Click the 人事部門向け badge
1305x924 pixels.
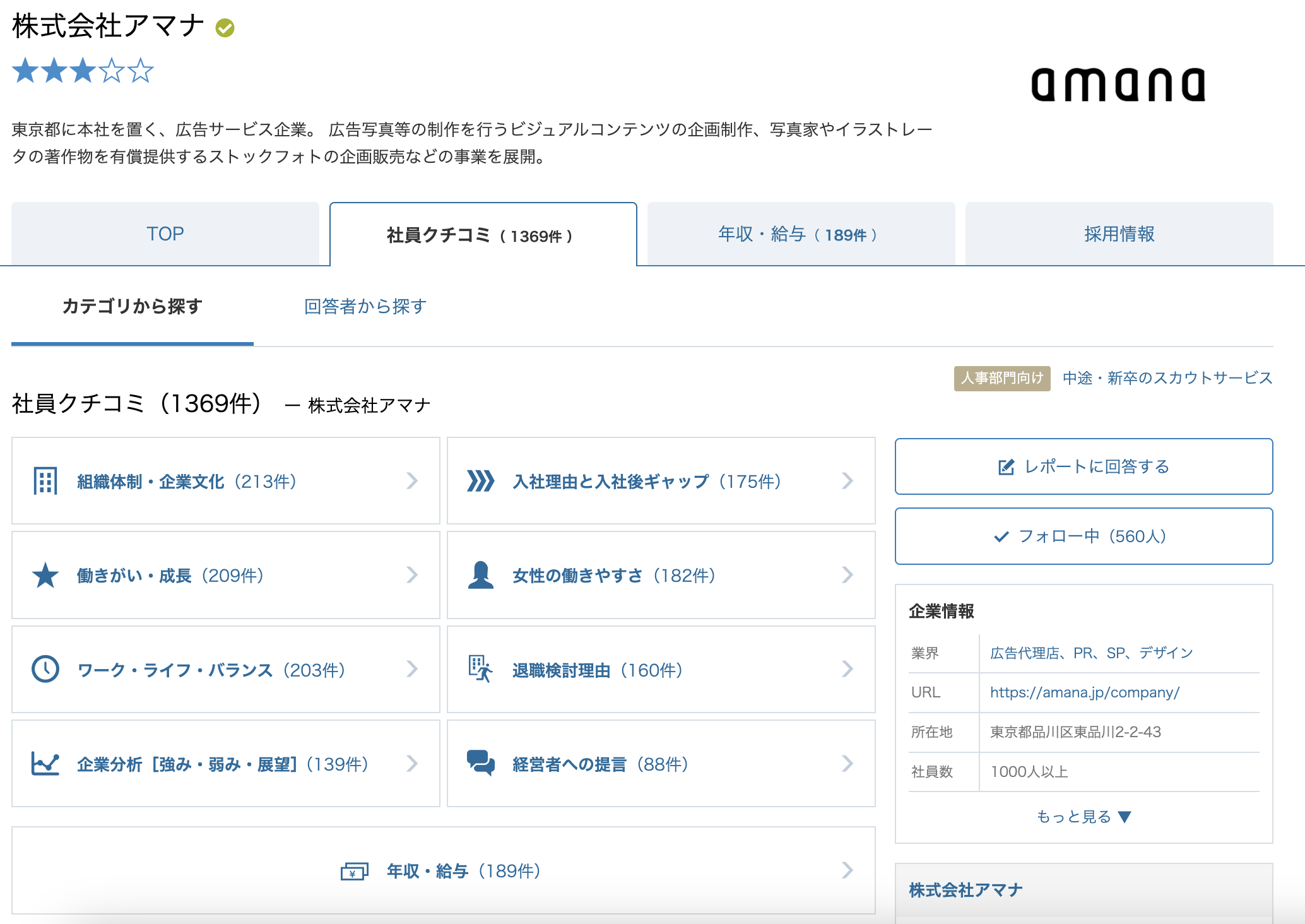click(x=1002, y=378)
